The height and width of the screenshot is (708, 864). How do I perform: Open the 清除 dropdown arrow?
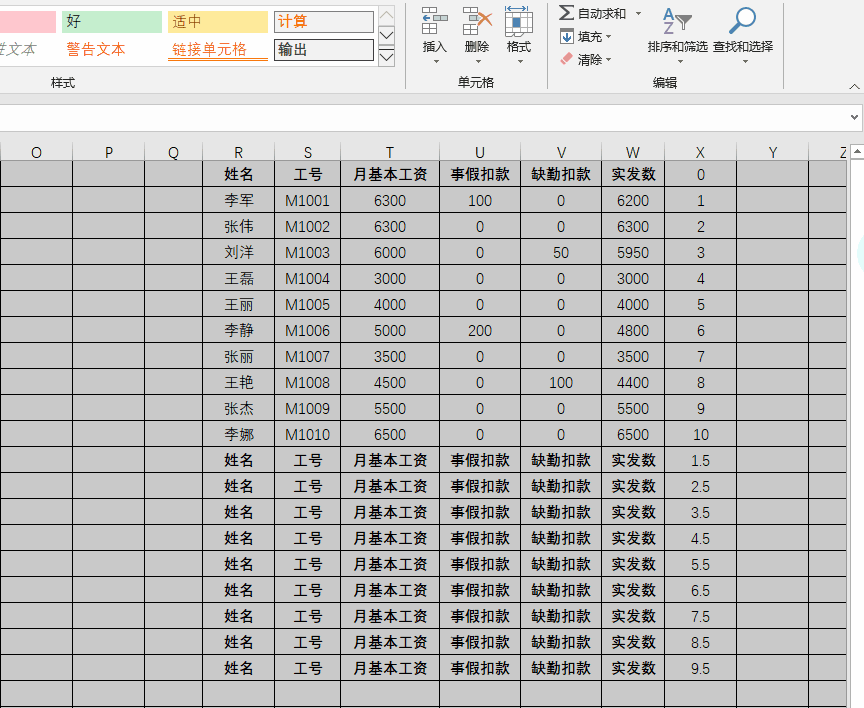(609, 60)
